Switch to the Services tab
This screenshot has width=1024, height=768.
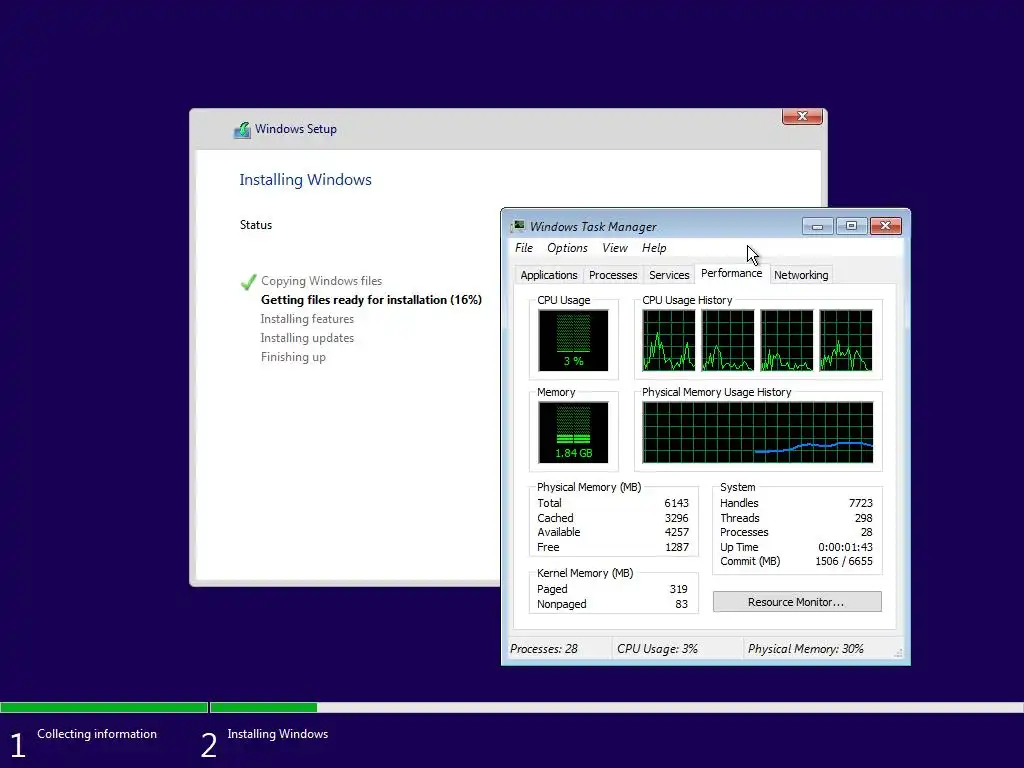669,275
